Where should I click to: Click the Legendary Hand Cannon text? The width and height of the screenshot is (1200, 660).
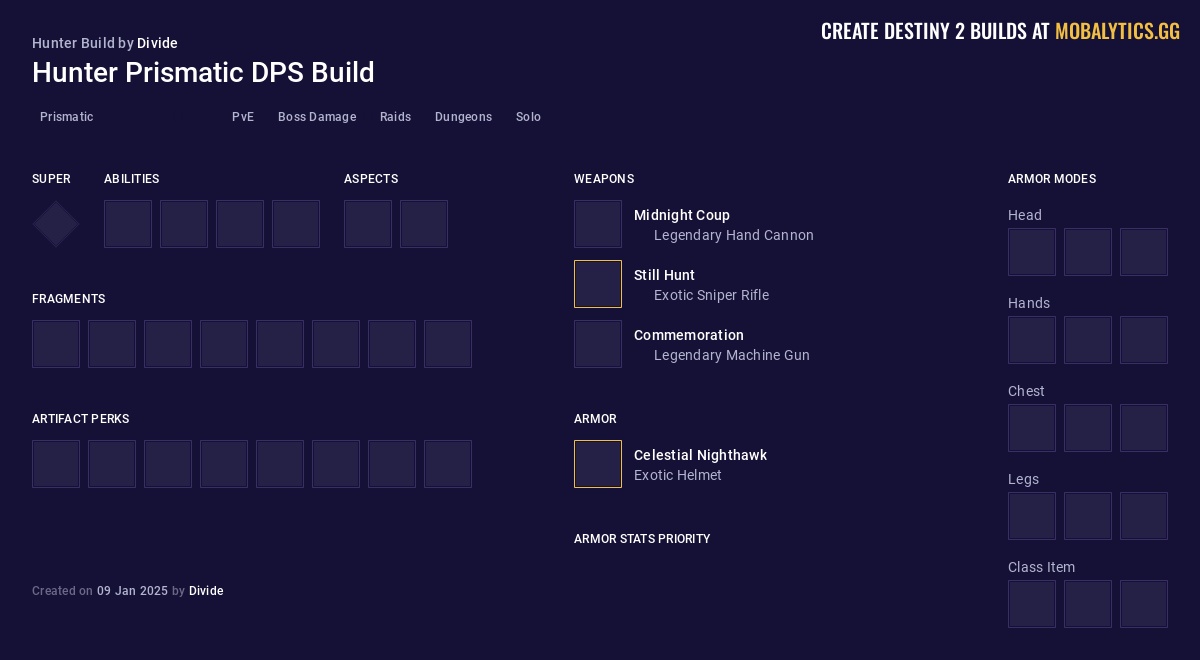tap(734, 235)
